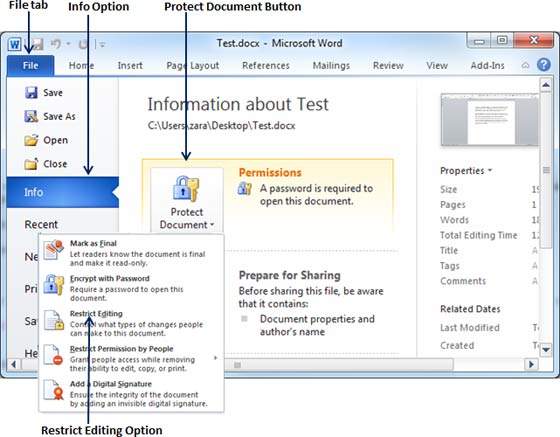Select Mark as Final menu entry
This screenshot has height=437, width=560.
point(131,253)
